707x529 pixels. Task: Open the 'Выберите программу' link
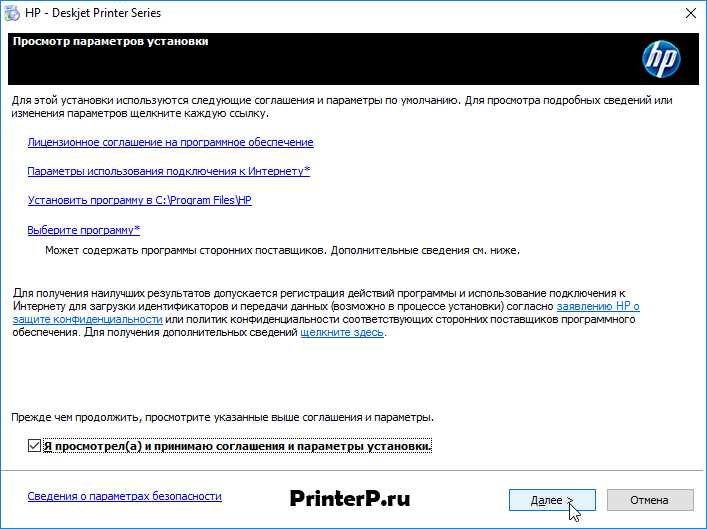pos(83,231)
